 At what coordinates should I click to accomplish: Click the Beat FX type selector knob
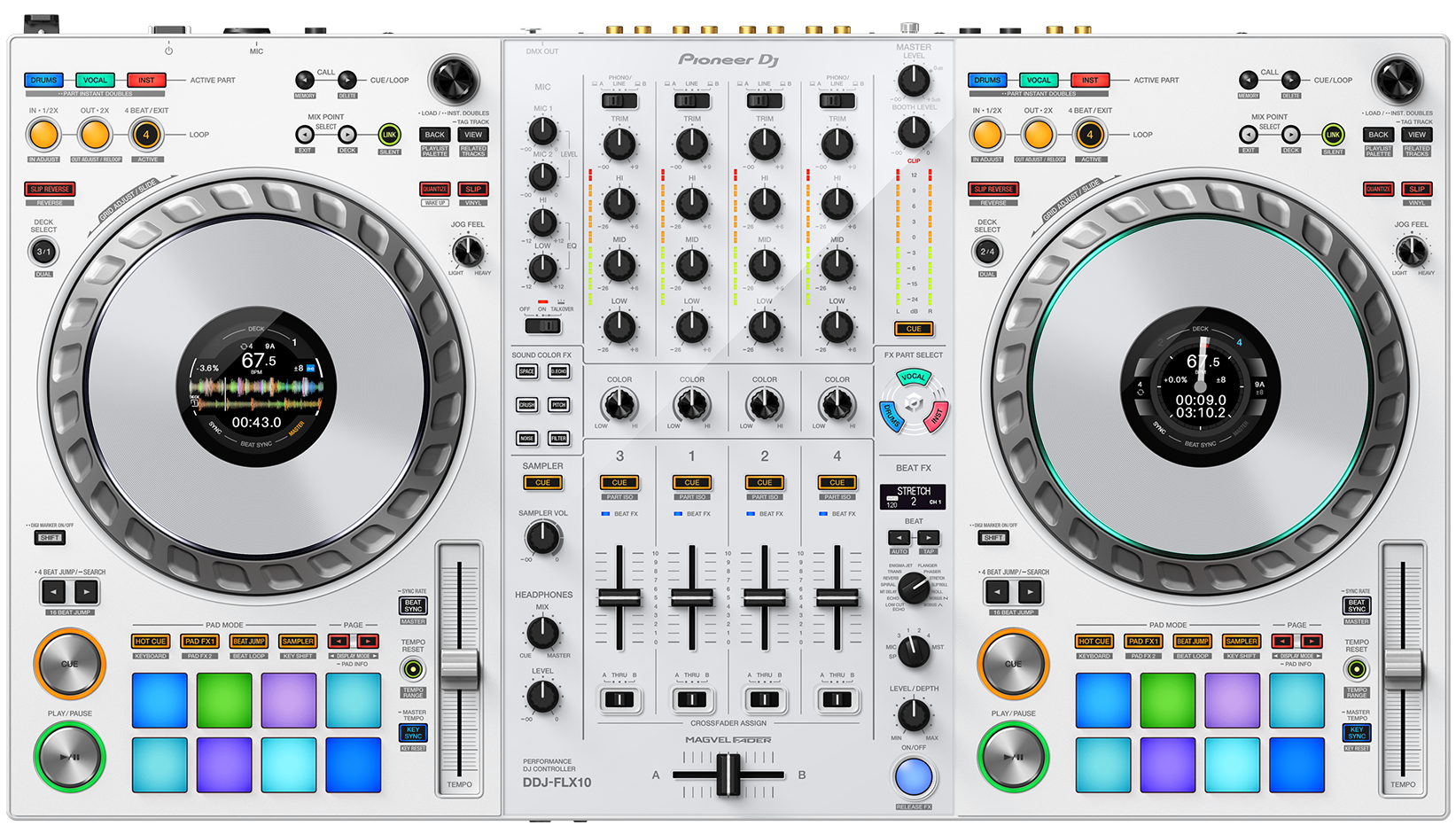click(914, 587)
